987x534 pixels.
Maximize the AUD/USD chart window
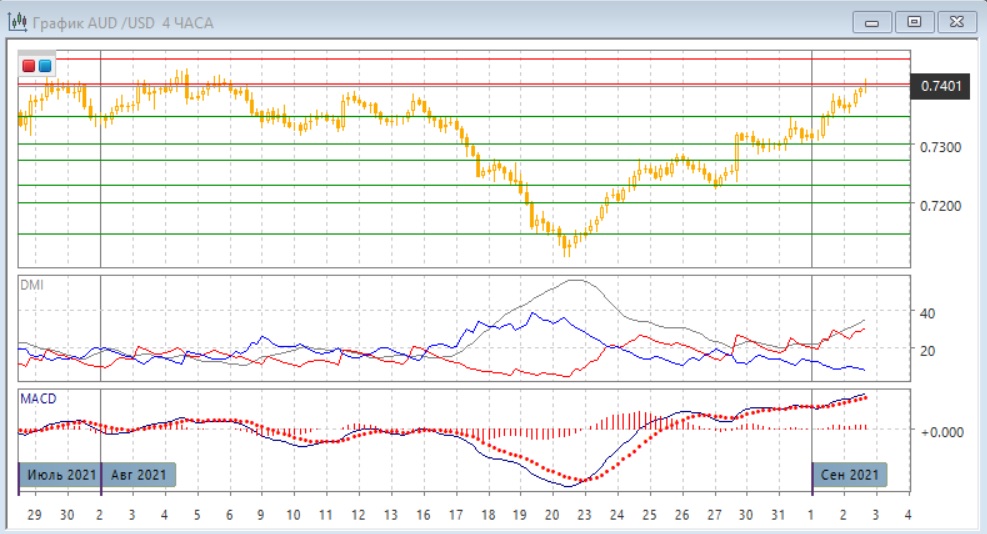[x=914, y=21]
